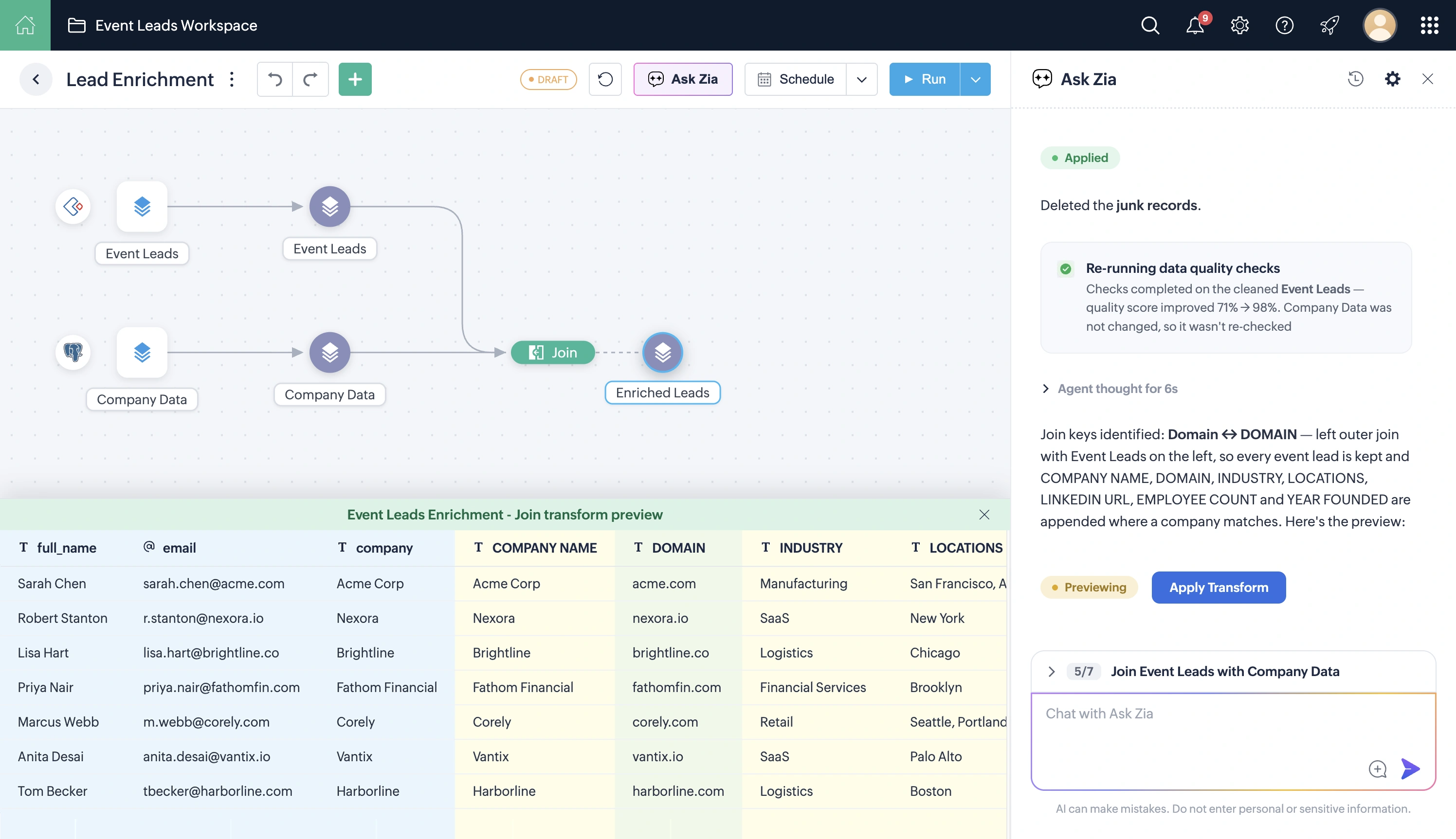Click the Ask Zia toolbar button
The width and height of the screenshot is (1456, 839).
tap(683, 79)
